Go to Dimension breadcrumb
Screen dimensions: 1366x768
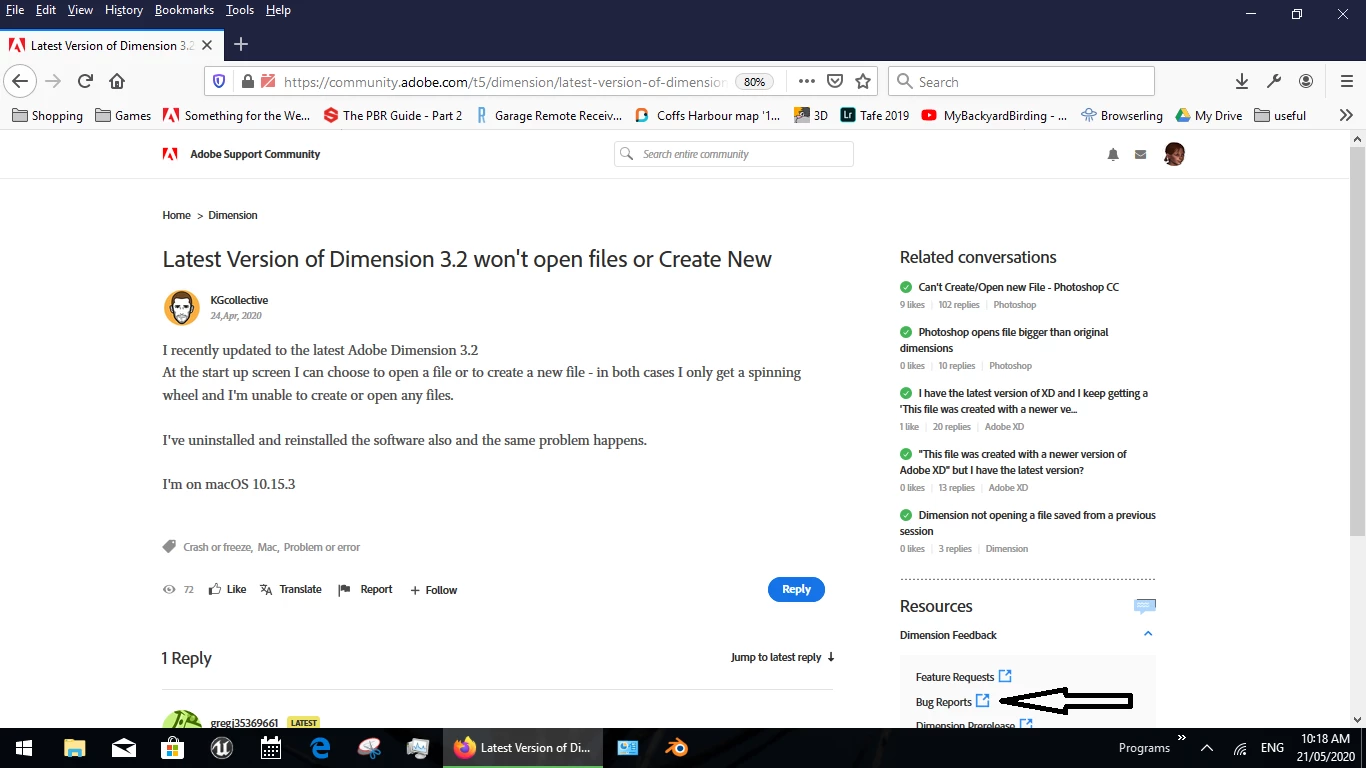click(233, 215)
